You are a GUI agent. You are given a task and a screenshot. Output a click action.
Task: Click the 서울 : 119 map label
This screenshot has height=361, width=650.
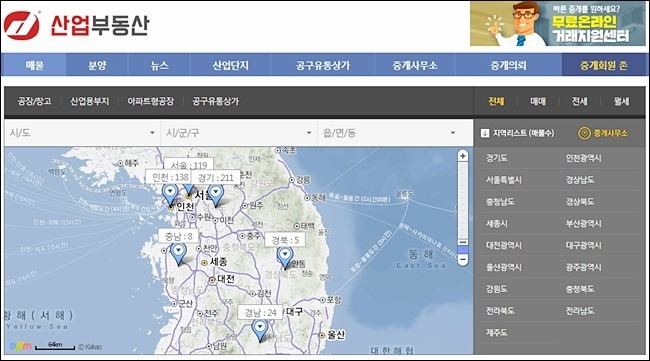point(189,165)
